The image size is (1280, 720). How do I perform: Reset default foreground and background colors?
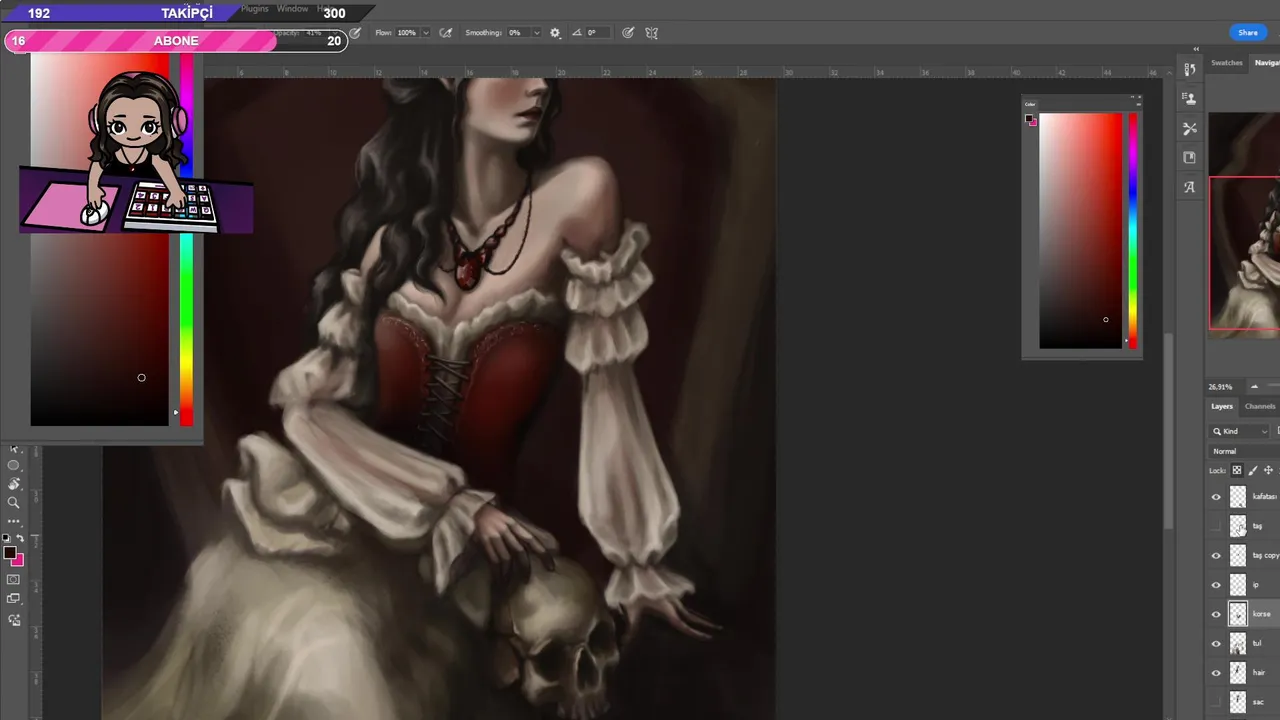click(x=6, y=538)
